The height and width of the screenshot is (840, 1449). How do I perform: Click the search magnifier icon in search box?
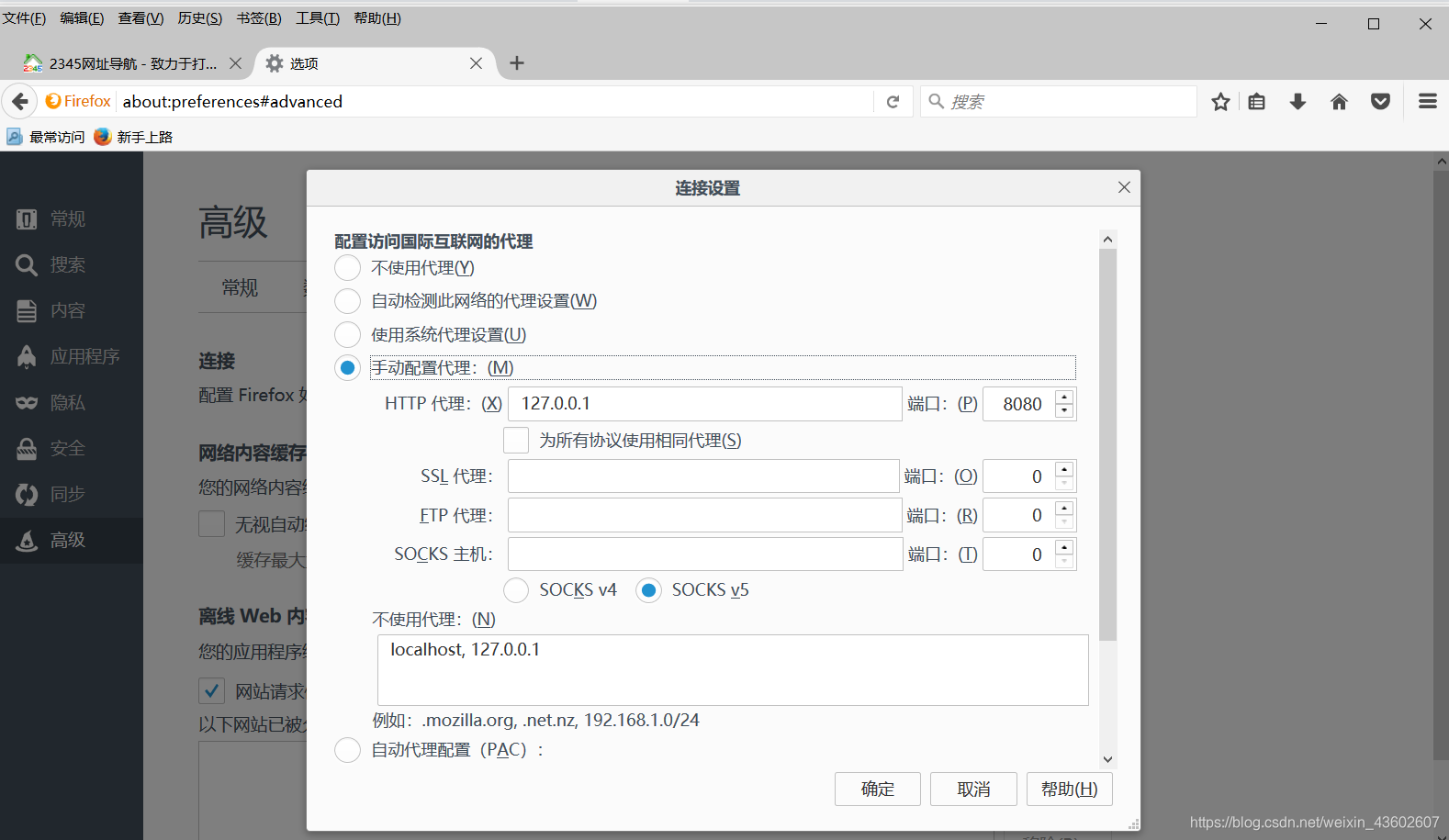936,101
